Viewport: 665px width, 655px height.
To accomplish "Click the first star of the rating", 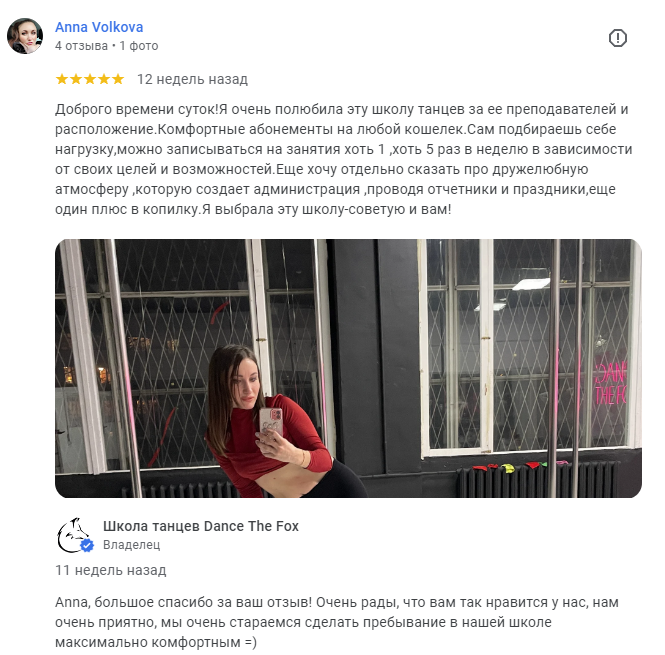I will click(62, 79).
